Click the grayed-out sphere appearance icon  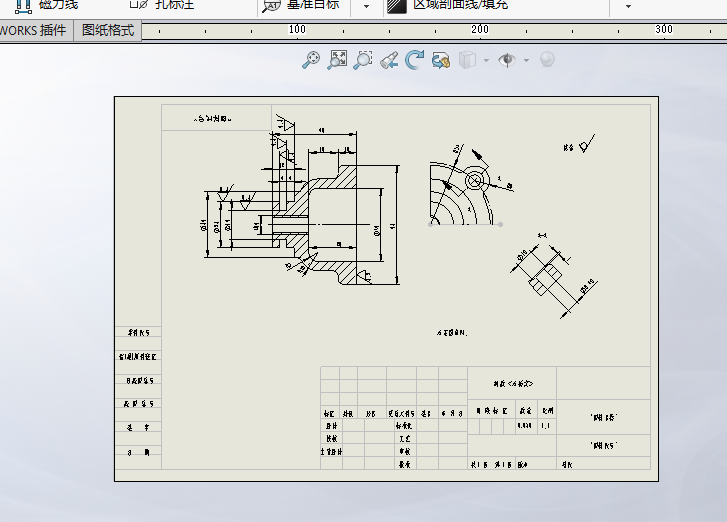click(547, 61)
